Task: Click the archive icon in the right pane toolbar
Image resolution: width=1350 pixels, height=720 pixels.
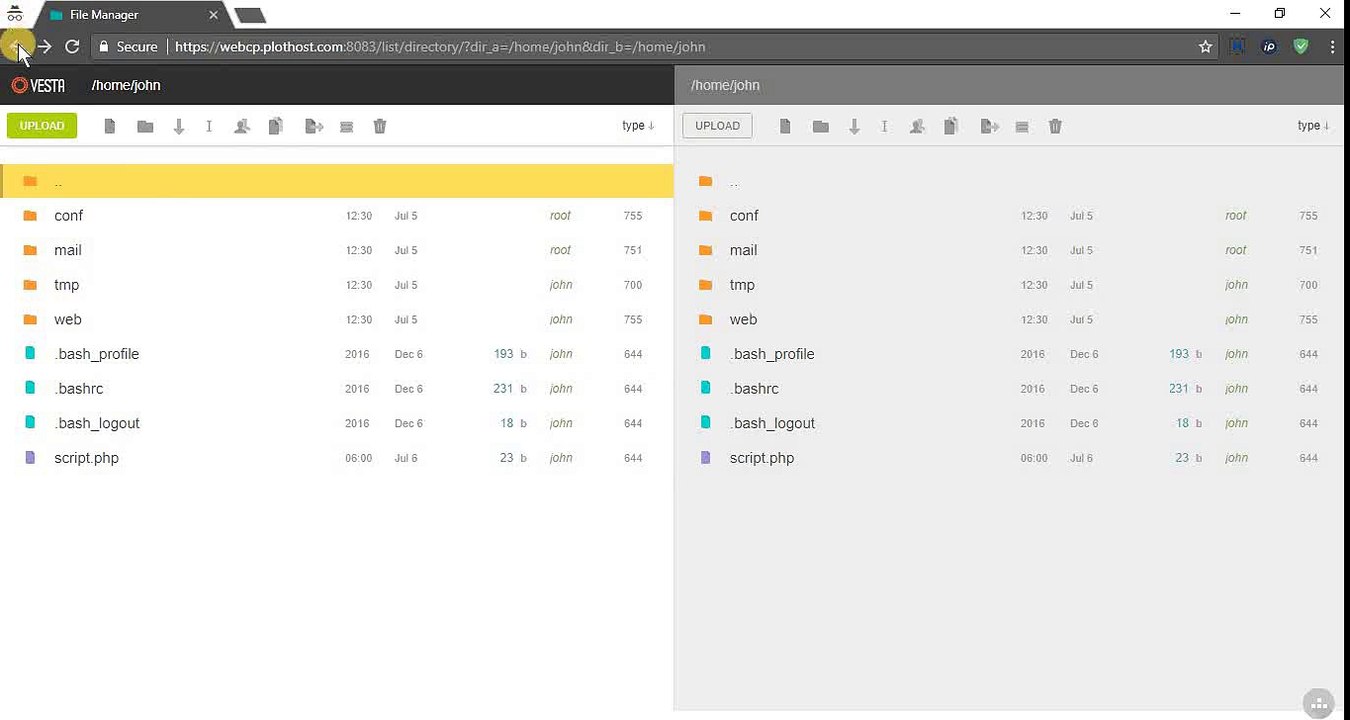Action: (x=1022, y=126)
